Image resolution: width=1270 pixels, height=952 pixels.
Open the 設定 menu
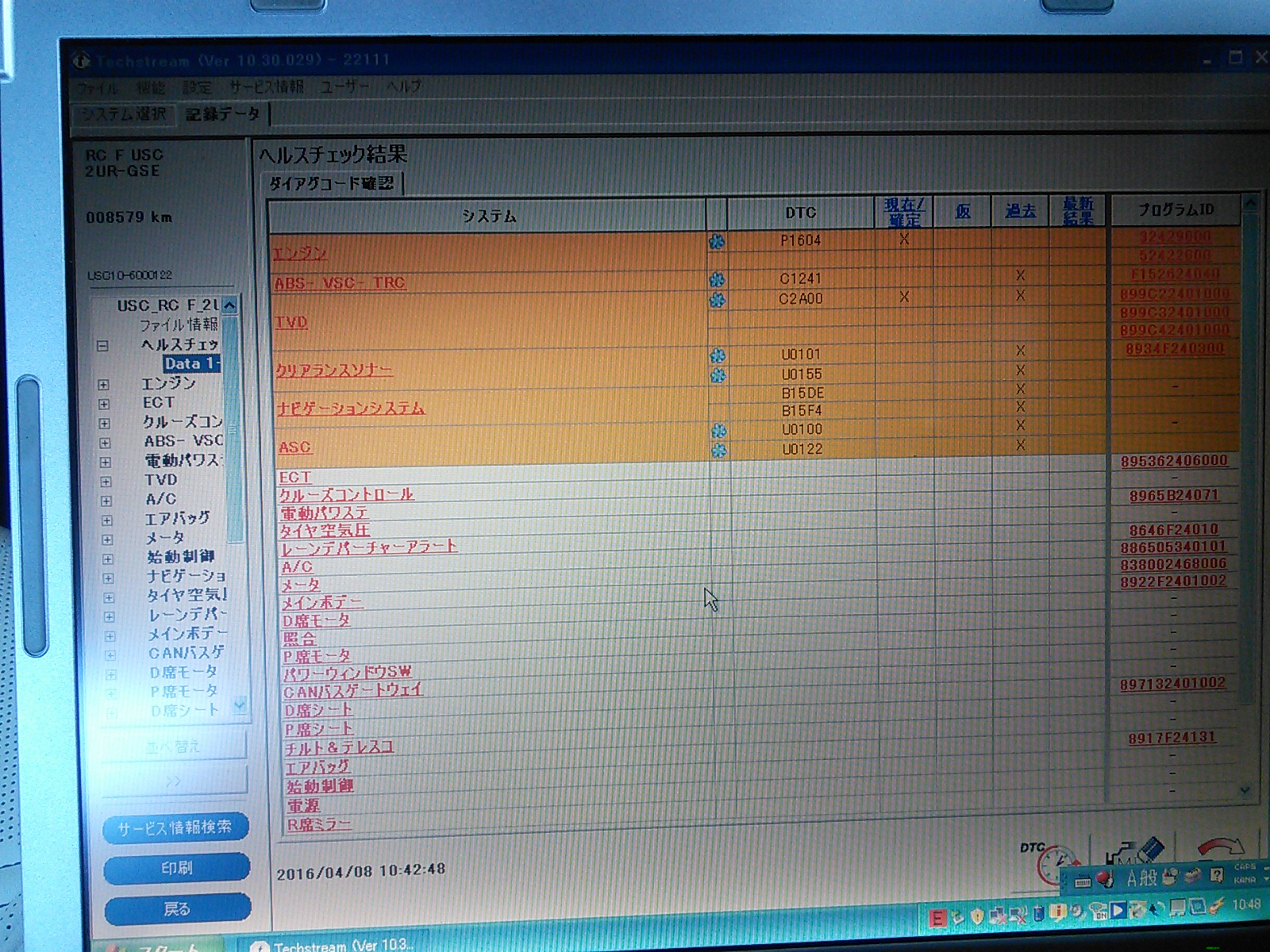196,87
